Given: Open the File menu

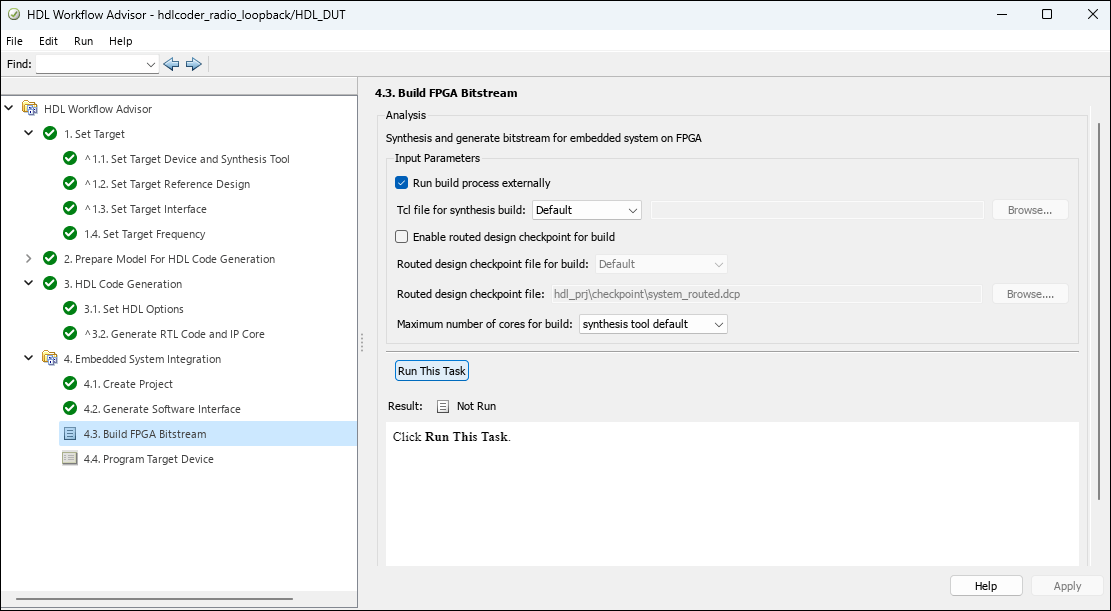Looking at the screenshot, I should (14, 41).
